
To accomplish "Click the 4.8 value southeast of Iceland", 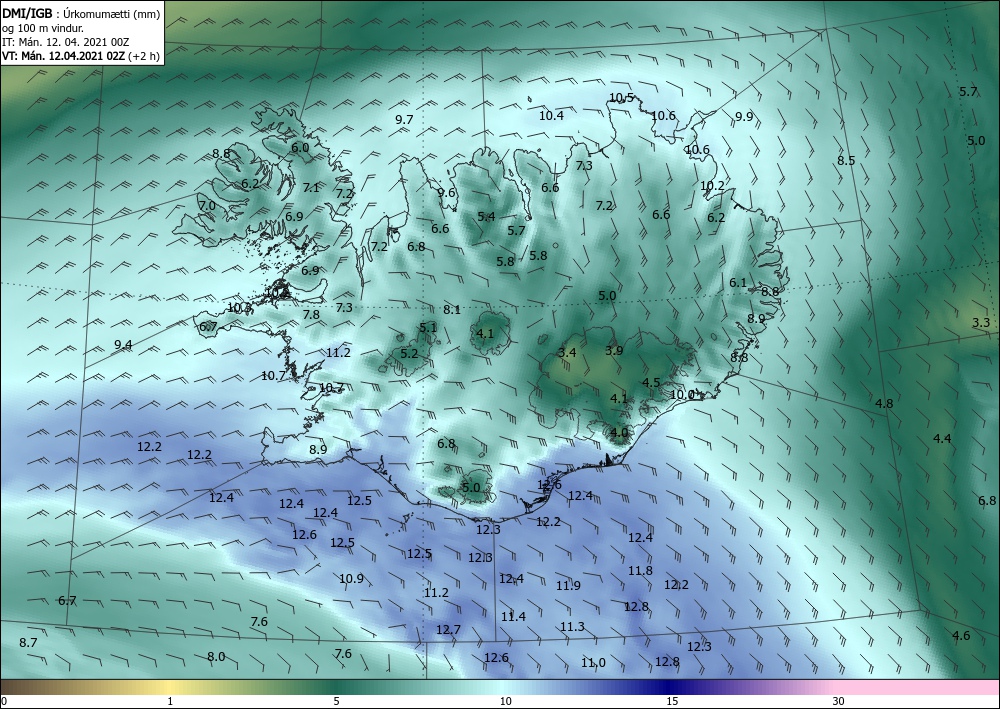I will coord(884,404).
